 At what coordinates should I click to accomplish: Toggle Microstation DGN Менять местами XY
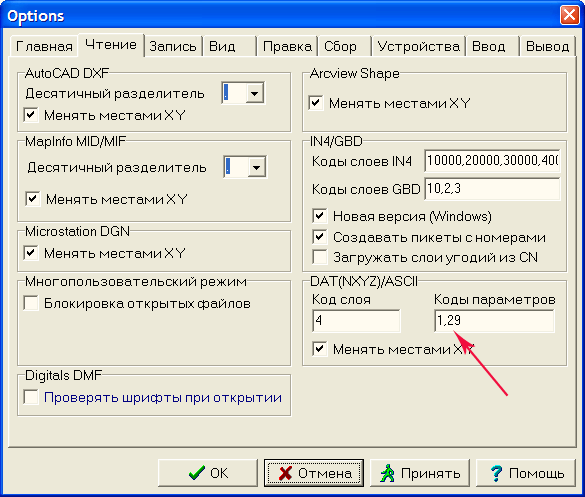coord(31,253)
